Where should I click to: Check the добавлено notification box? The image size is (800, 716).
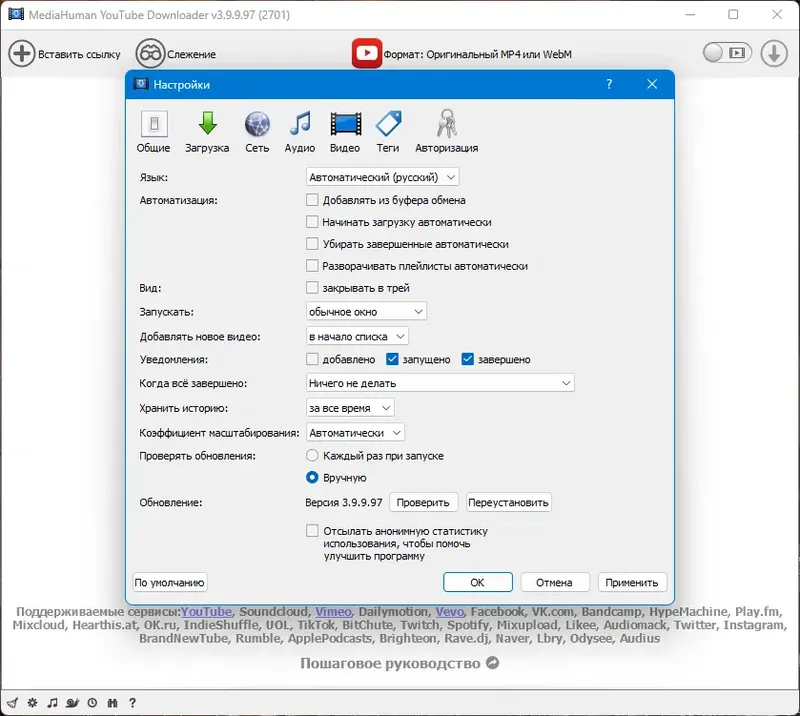click(312, 359)
